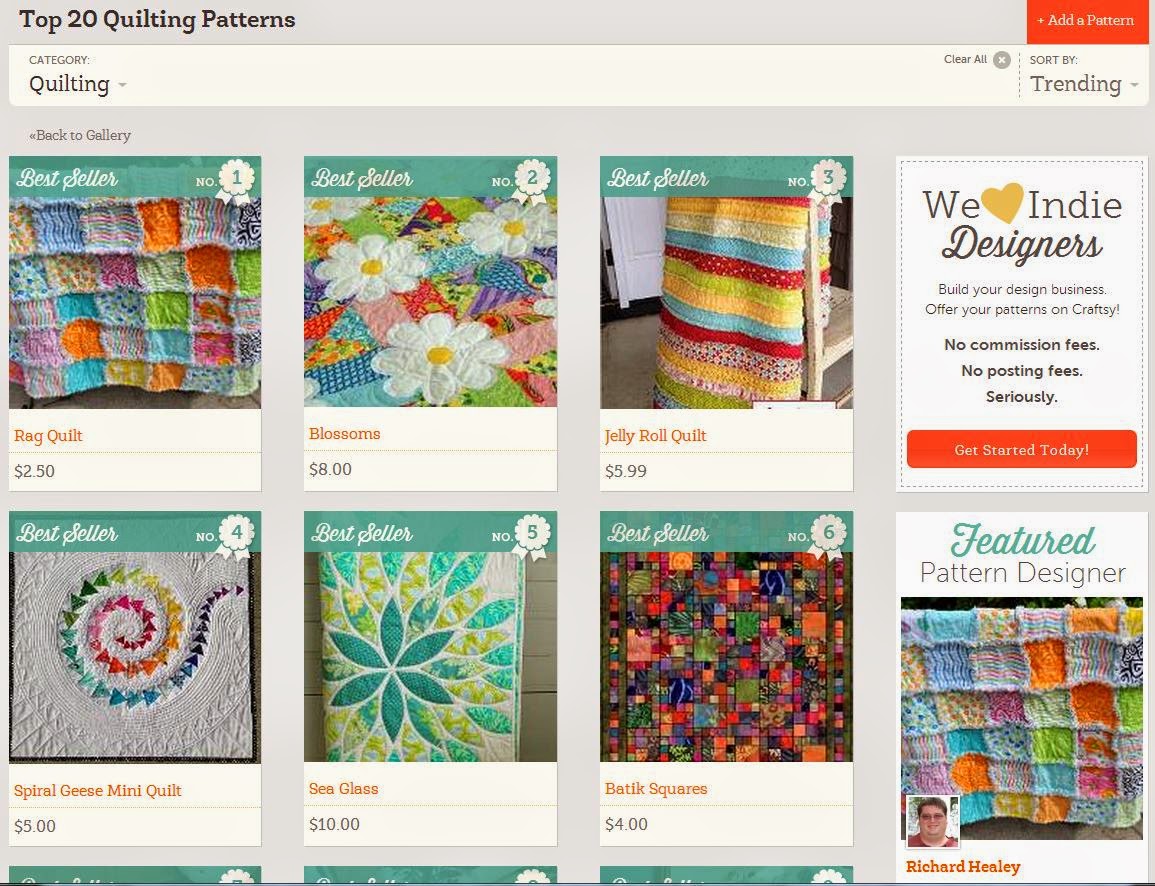Viewport: 1155px width, 886px height.
Task: Open the Blossoms pattern title link
Action: coord(344,434)
